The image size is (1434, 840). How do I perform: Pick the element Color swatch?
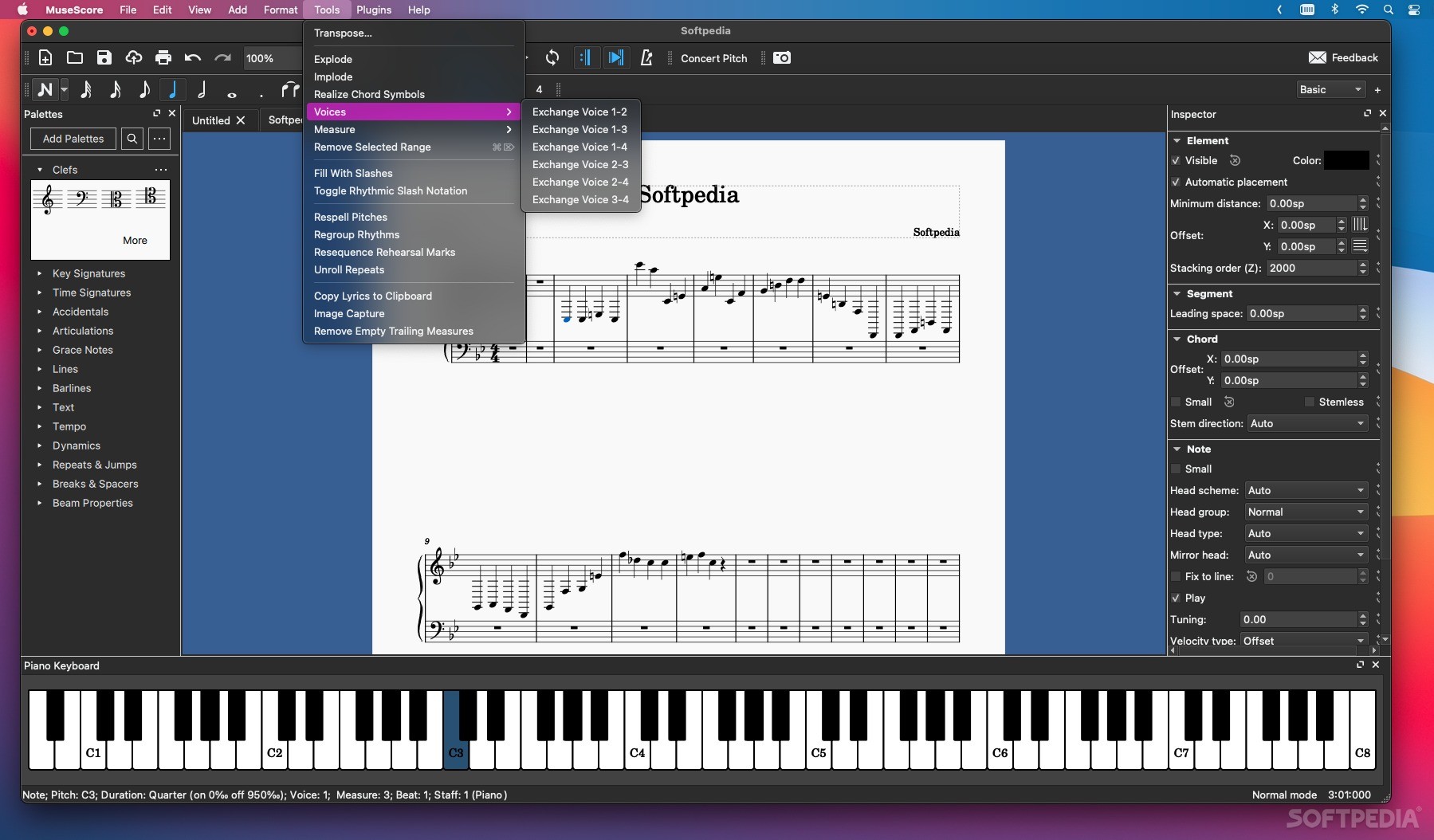[x=1346, y=160]
